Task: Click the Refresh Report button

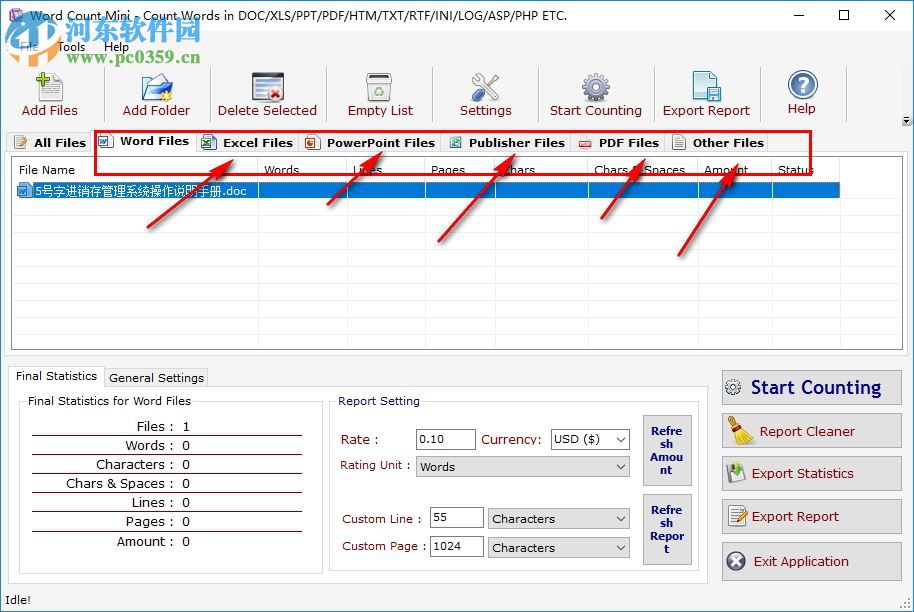Action: [667, 529]
